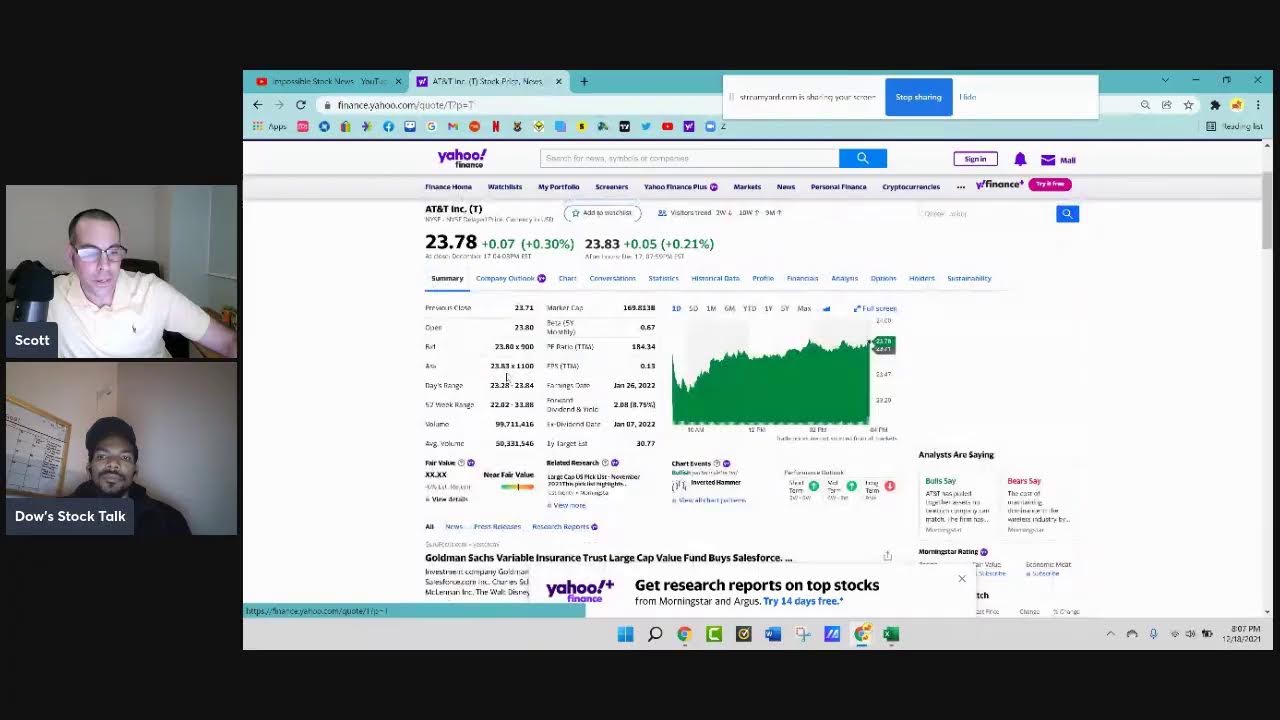The width and height of the screenshot is (1280, 720).
Task: Click the address bar zoom magnifier icon
Action: point(1145,105)
